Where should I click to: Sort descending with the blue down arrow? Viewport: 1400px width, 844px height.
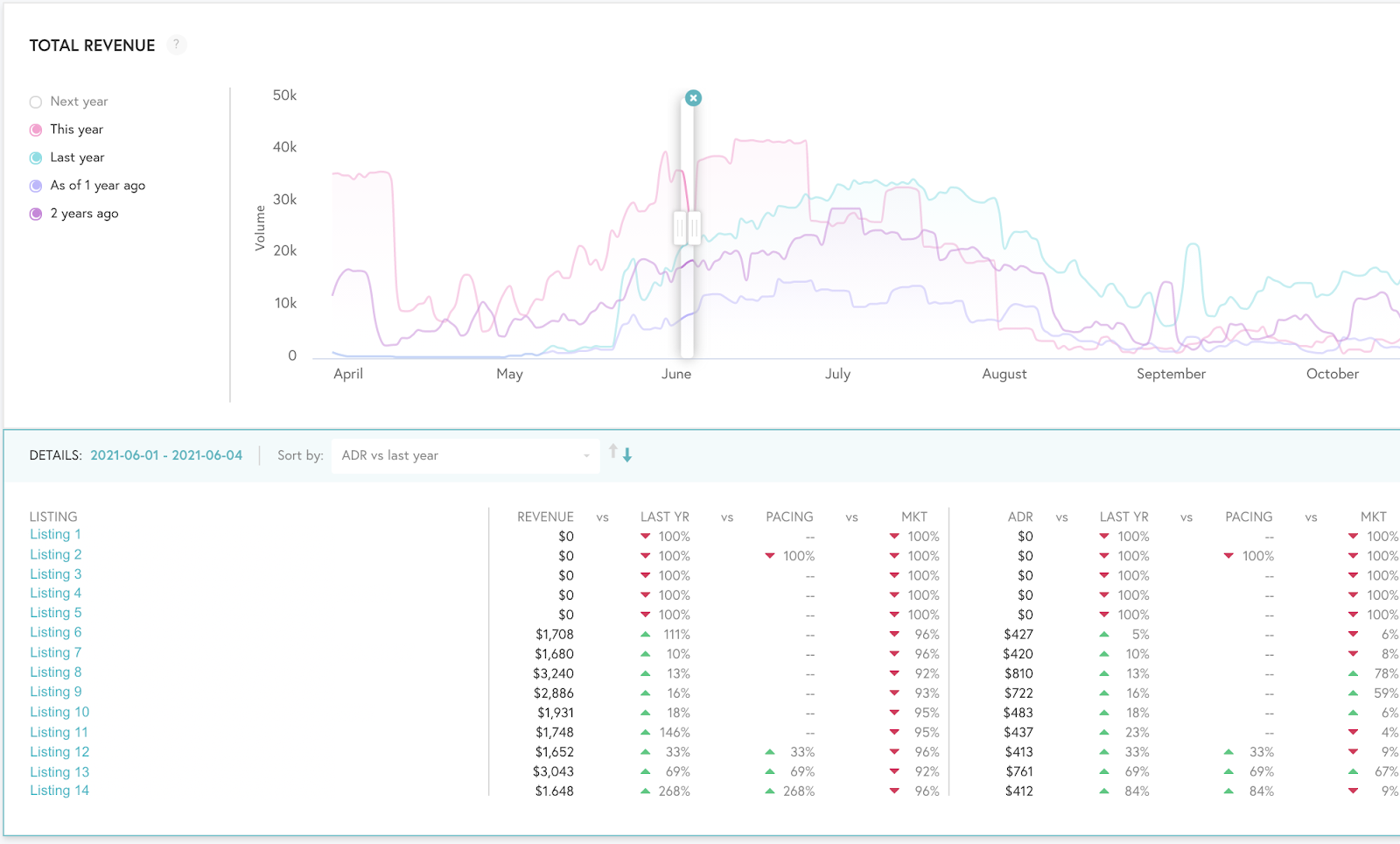tap(627, 454)
